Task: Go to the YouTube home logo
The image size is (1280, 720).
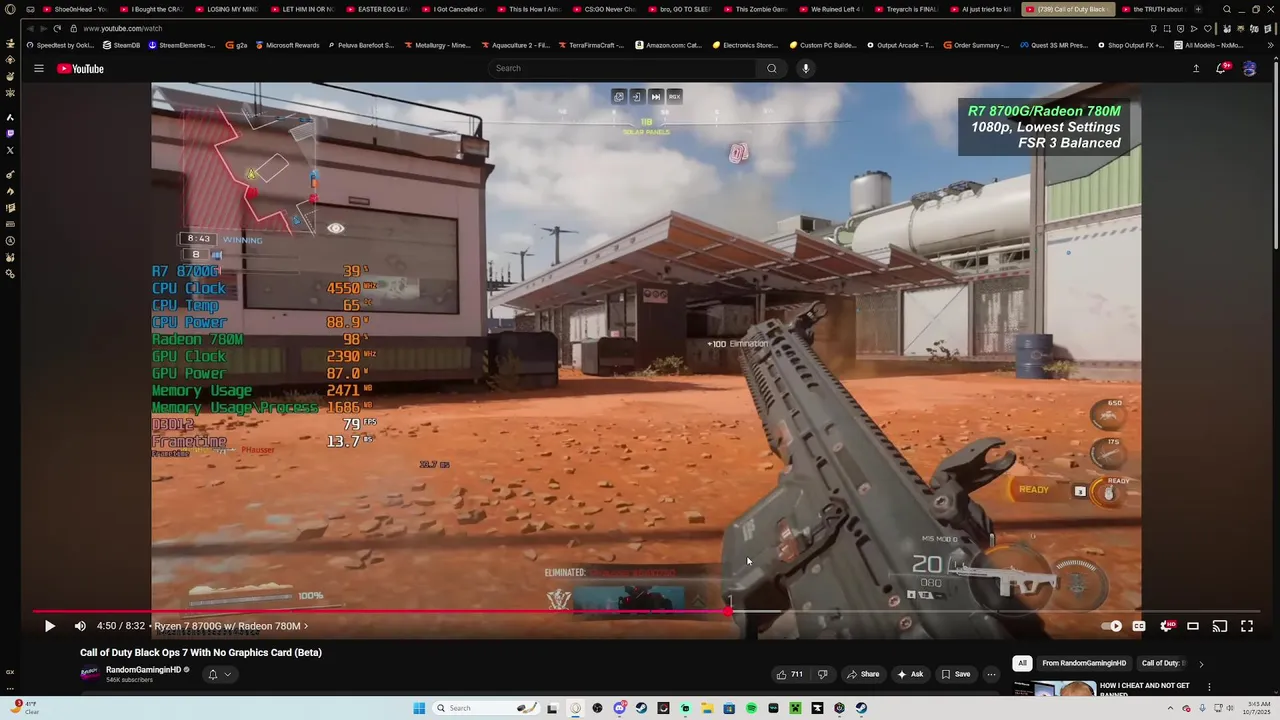Action: (80, 68)
